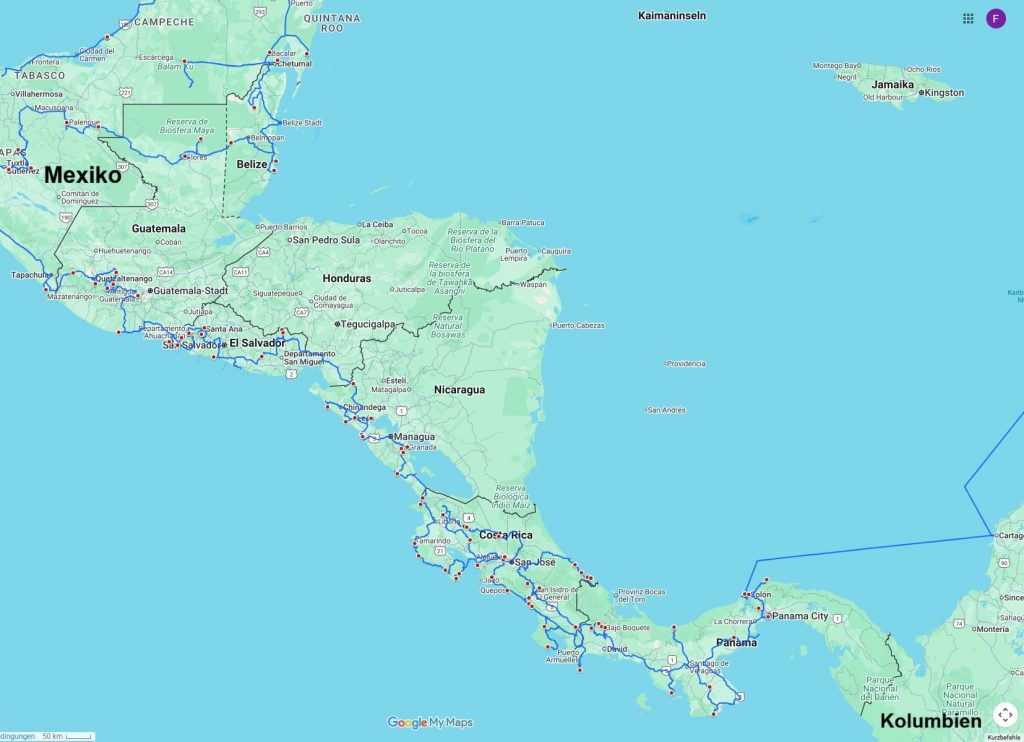The image size is (1024, 742).
Task: Click the Kolumbien country label
Action: click(x=930, y=721)
